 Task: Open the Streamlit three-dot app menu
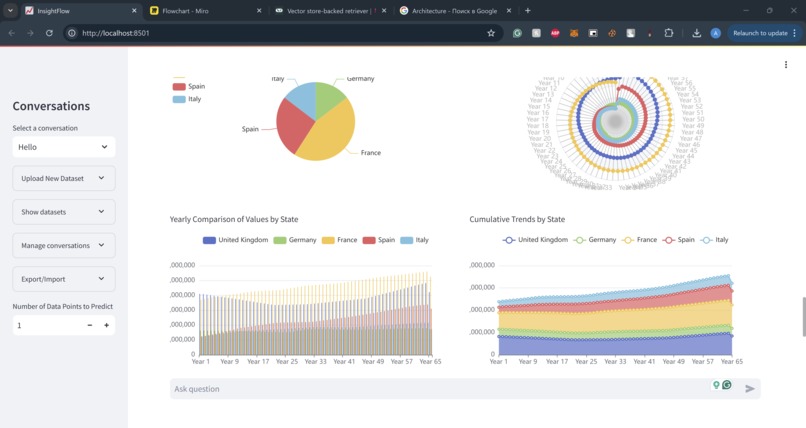point(785,64)
